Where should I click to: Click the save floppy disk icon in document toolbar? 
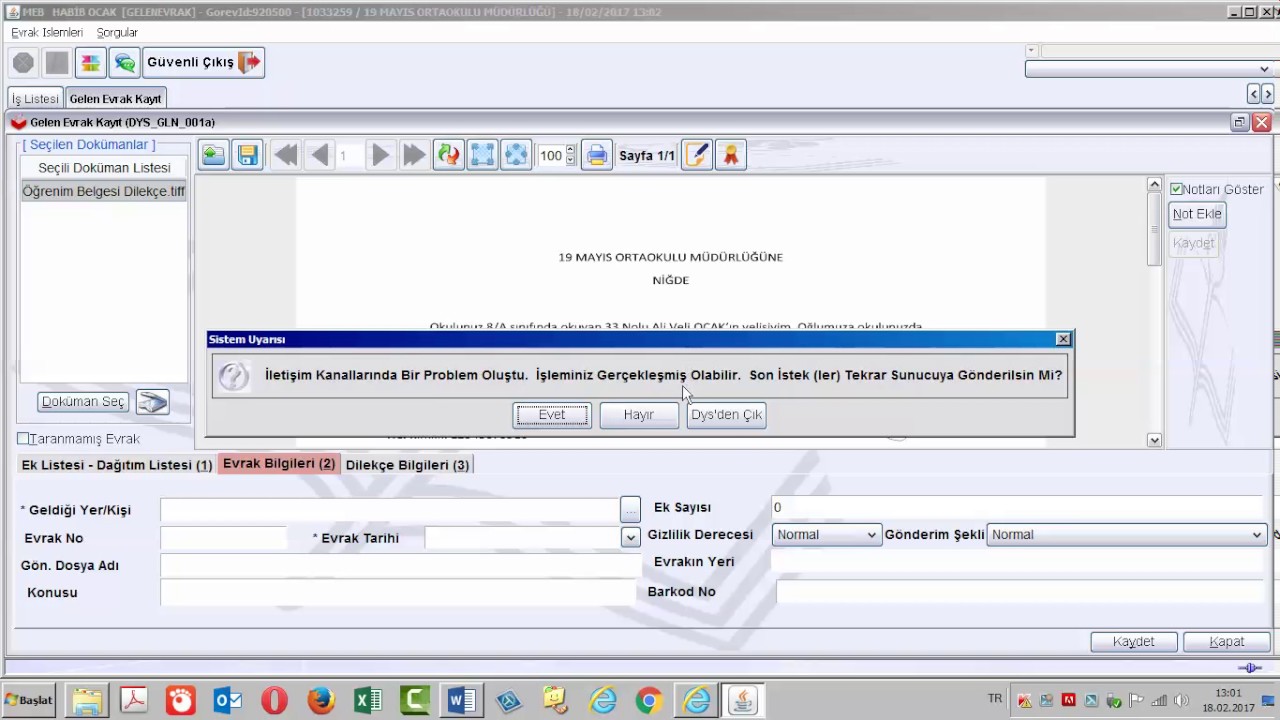pyautogui.click(x=247, y=155)
